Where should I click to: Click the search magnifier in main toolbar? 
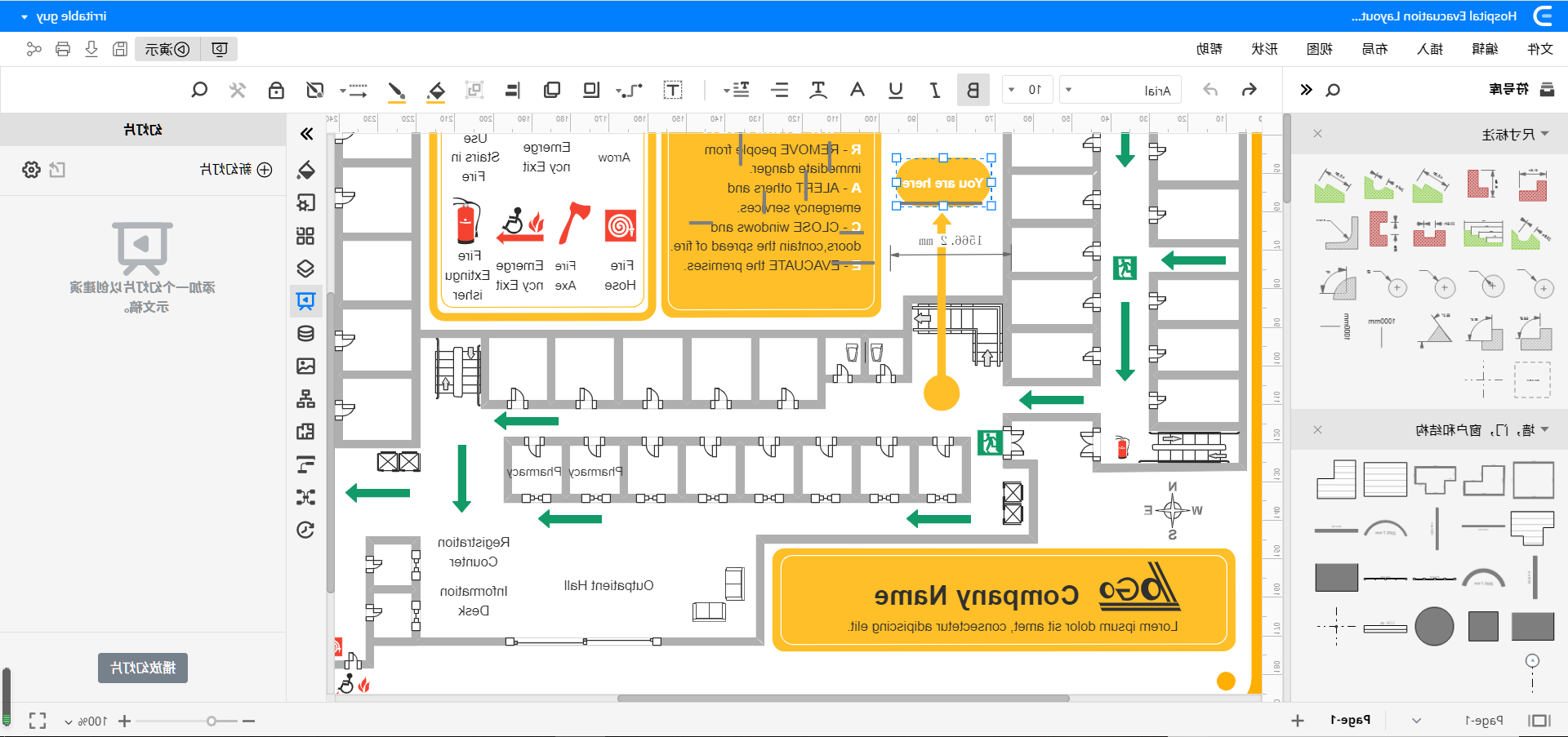pos(199,90)
